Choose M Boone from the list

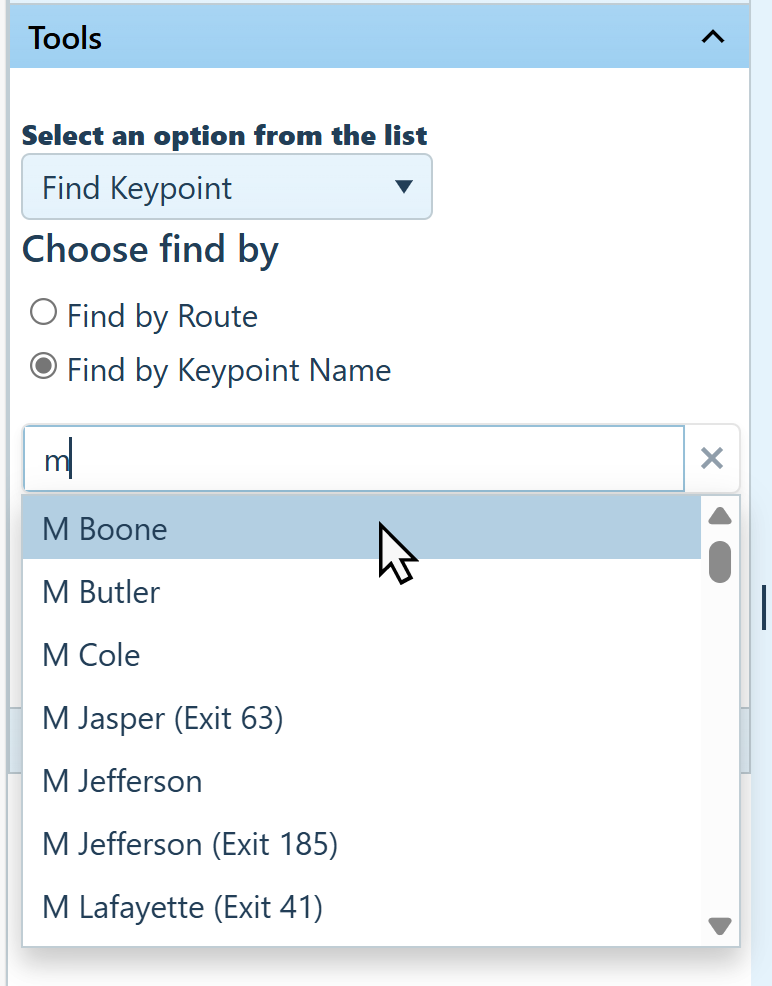tap(105, 529)
